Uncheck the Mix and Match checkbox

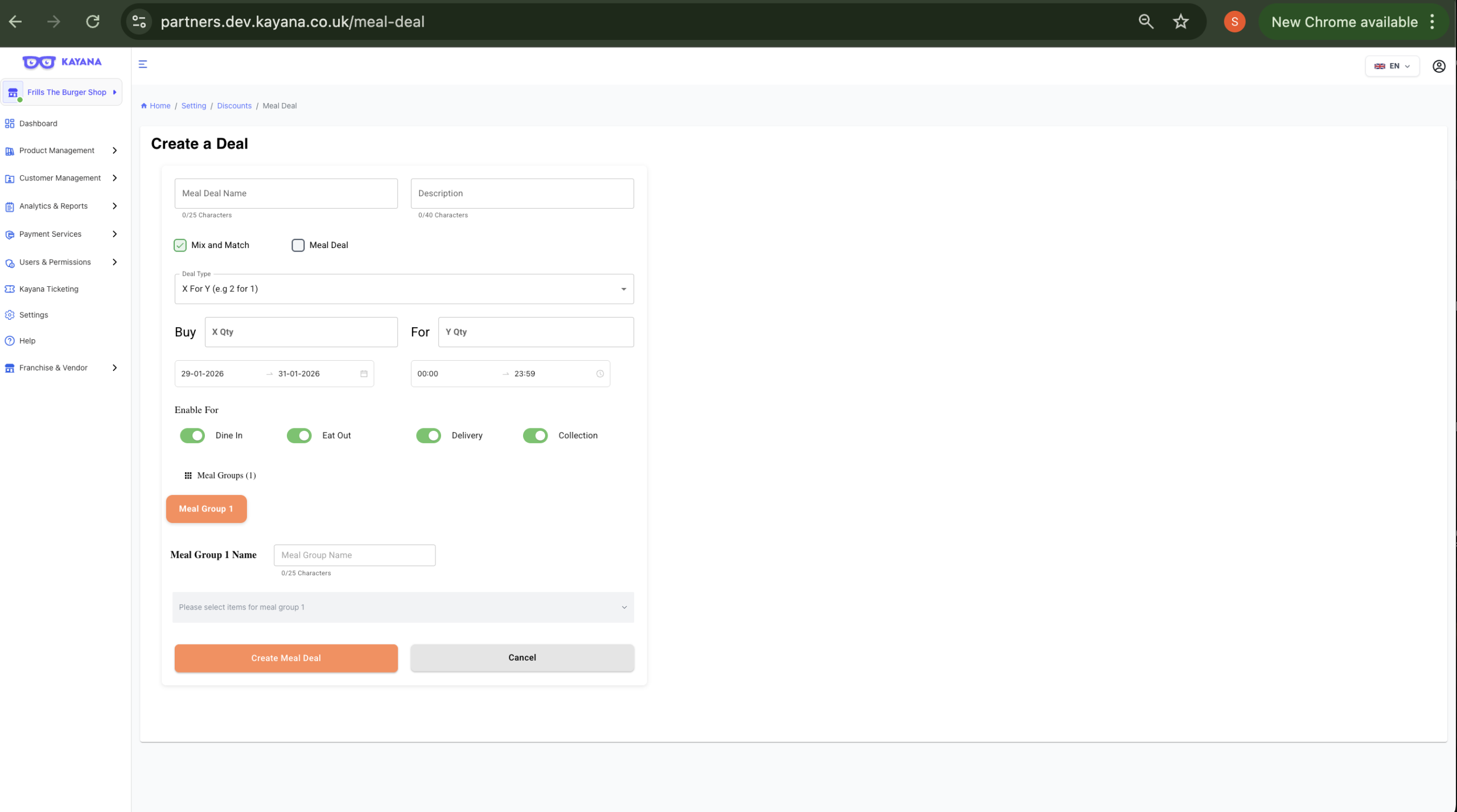point(180,245)
